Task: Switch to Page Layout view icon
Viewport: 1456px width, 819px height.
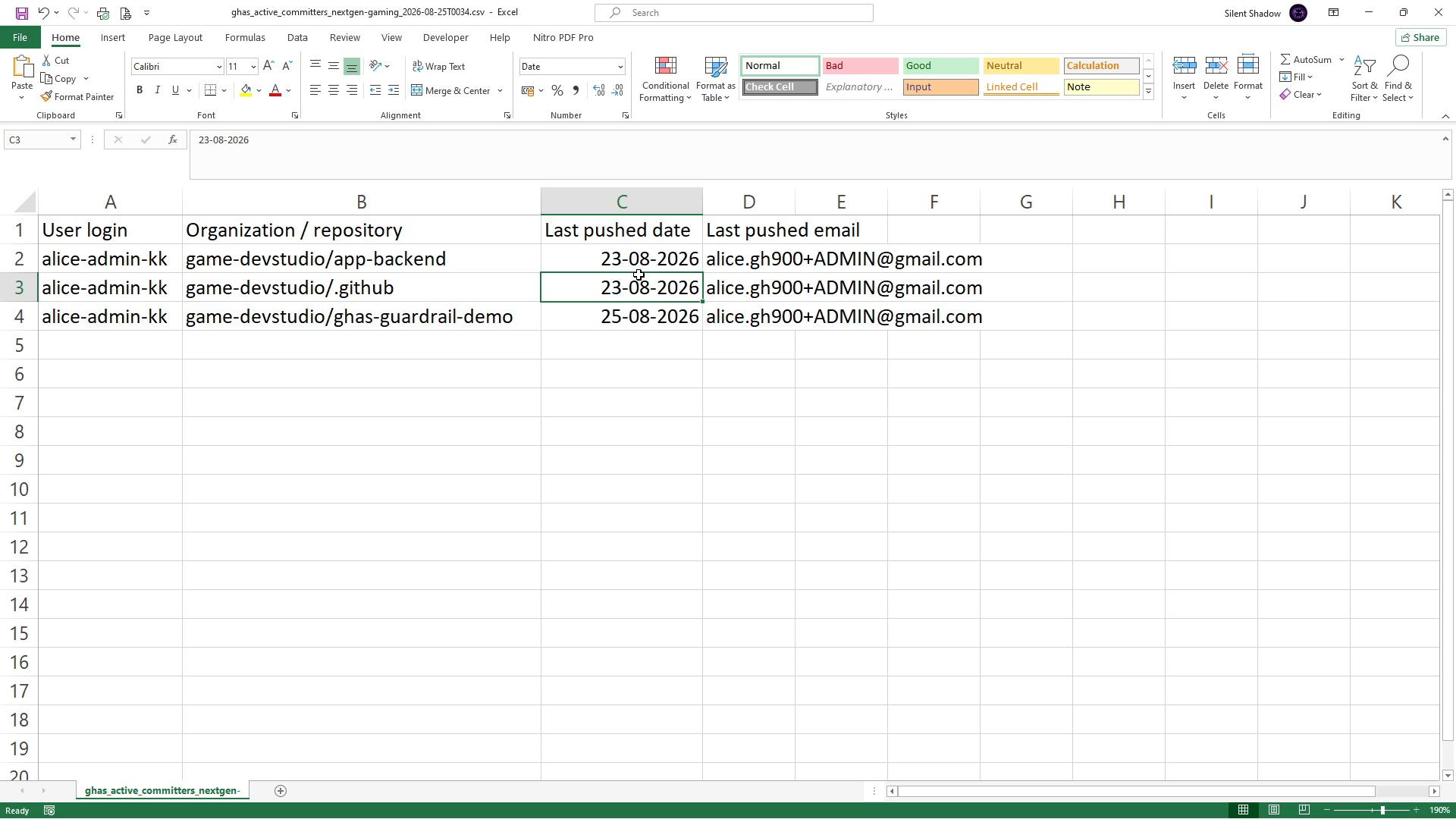Action: point(1274,811)
